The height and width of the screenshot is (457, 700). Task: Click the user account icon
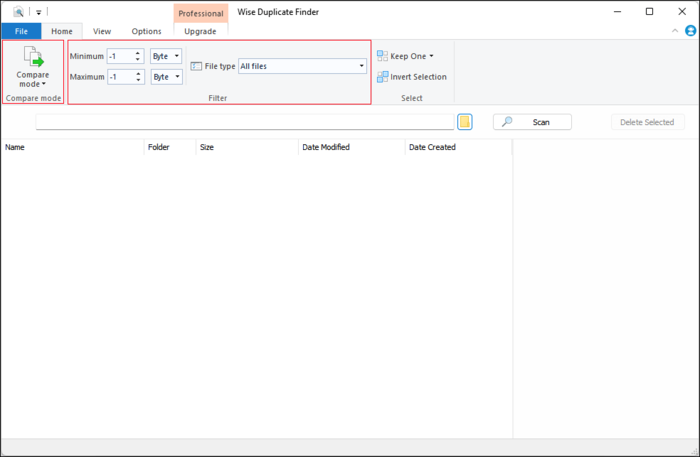point(691,31)
